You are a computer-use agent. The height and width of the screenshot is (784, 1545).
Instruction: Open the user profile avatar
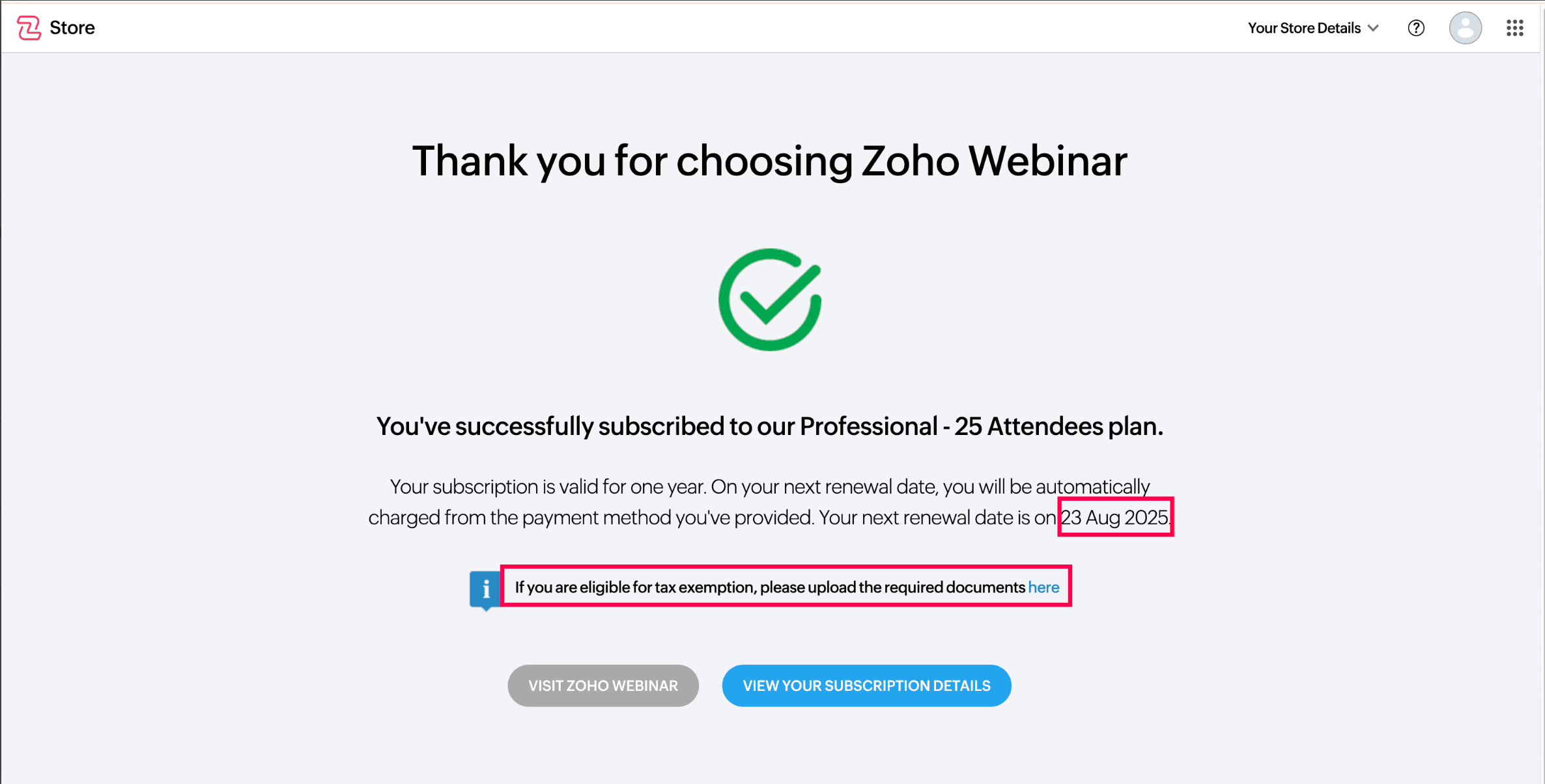pyautogui.click(x=1465, y=28)
